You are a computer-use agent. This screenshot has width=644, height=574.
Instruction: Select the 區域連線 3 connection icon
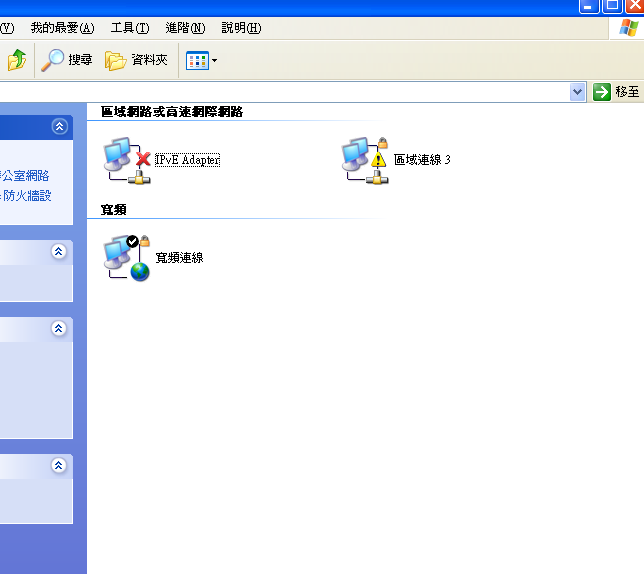(x=365, y=161)
